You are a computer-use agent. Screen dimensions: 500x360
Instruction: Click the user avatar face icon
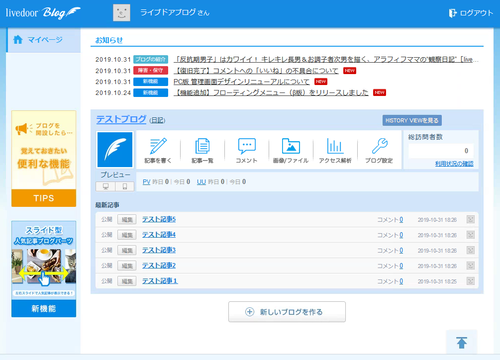pyautogui.click(x=121, y=13)
